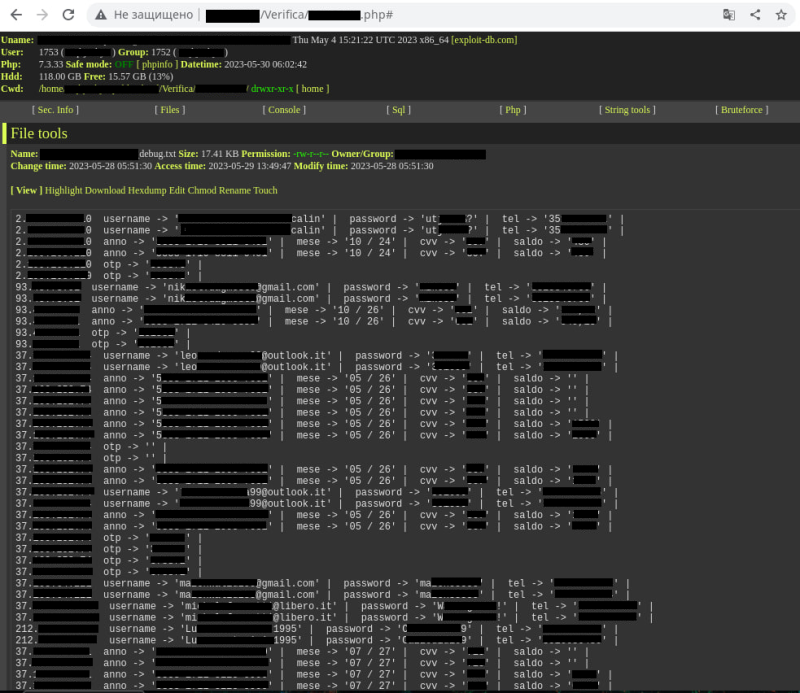Open the Google Translate page icon
The height and width of the screenshot is (693, 800).
pyautogui.click(x=731, y=15)
